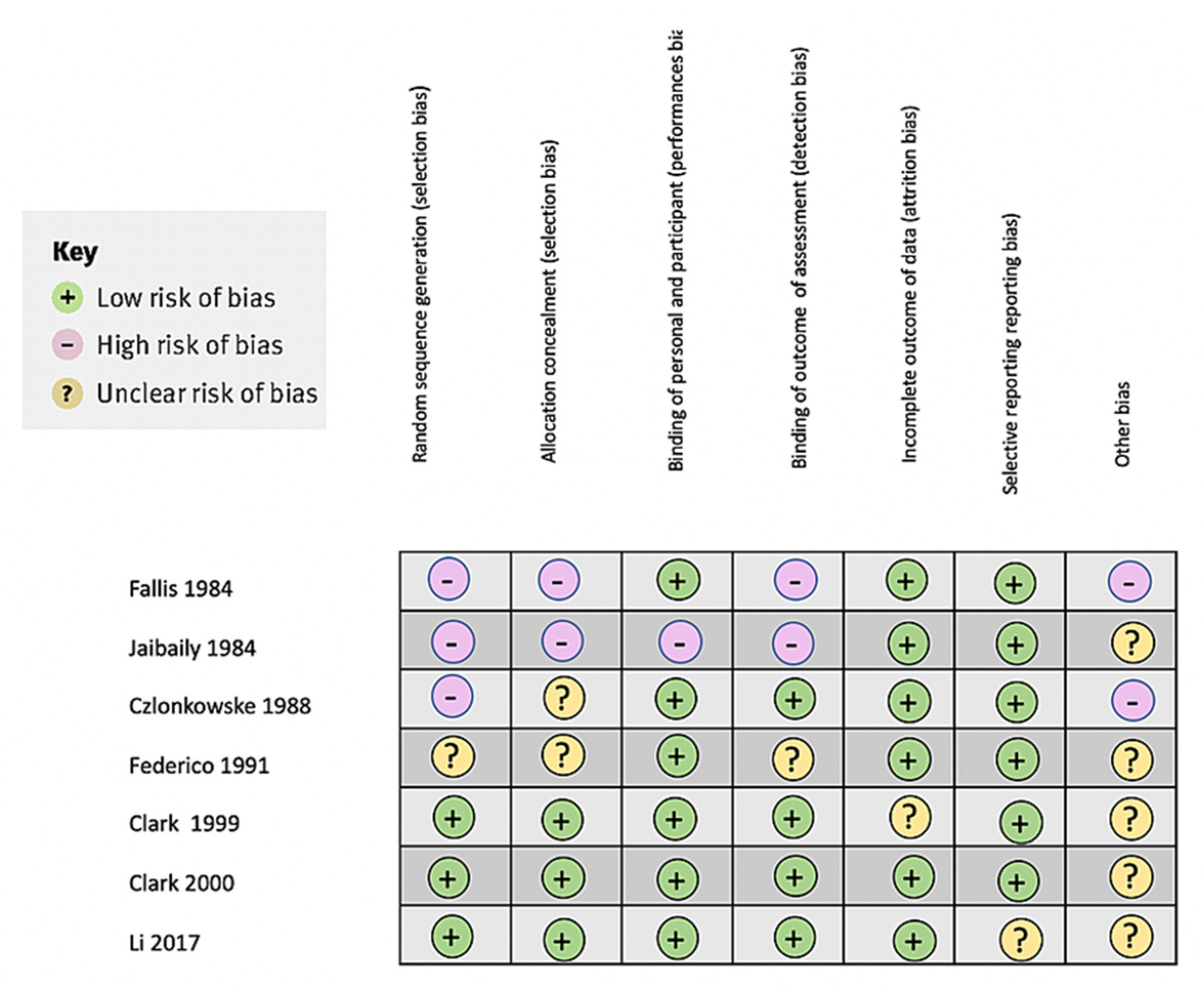Screen dimensions: 1204x990
Task: Click Jaibaily 1984 other bias question mark icon
Action: click(x=1132, y=643)
